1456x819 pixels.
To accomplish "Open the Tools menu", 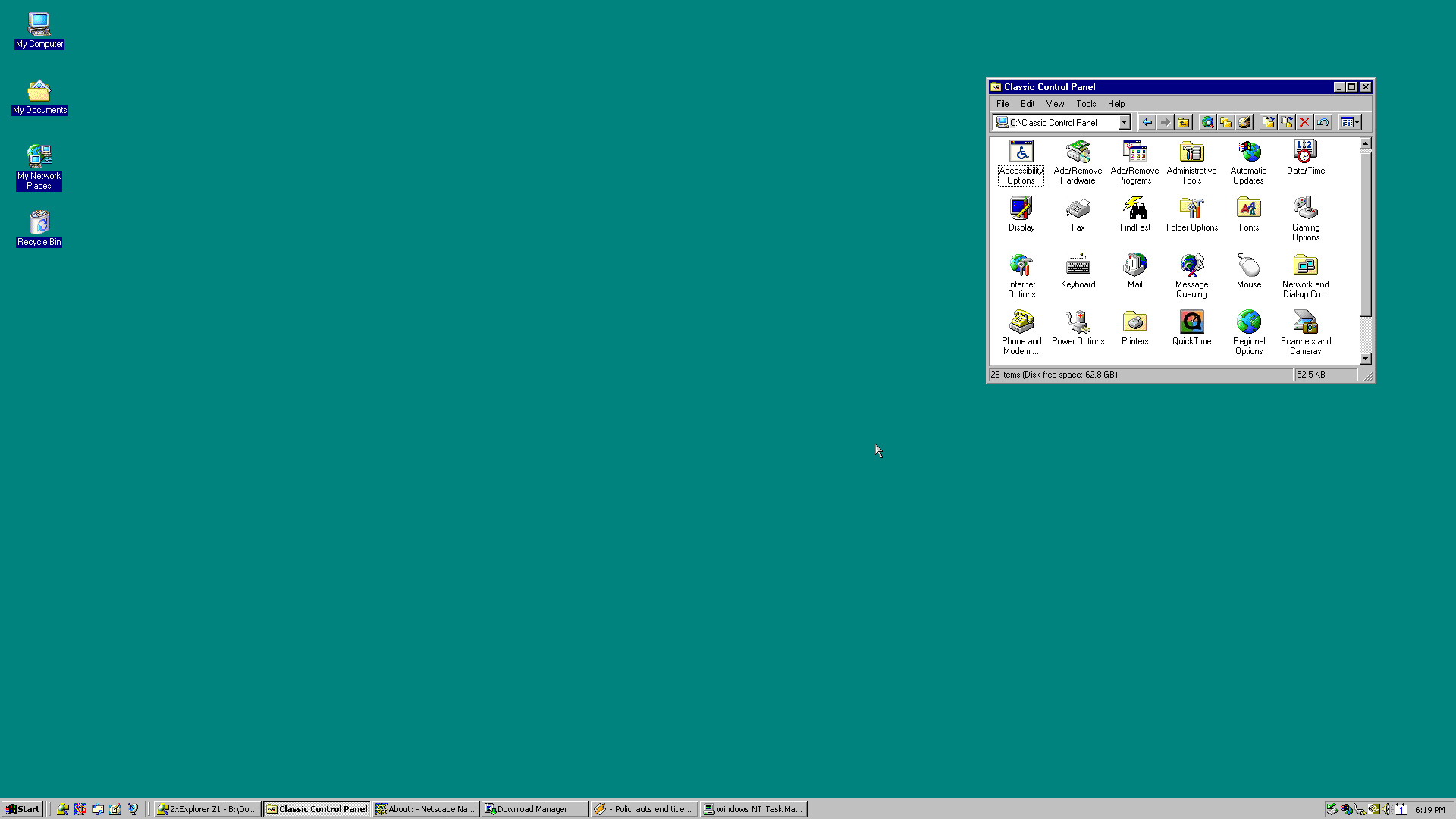I will (1085, 104).
